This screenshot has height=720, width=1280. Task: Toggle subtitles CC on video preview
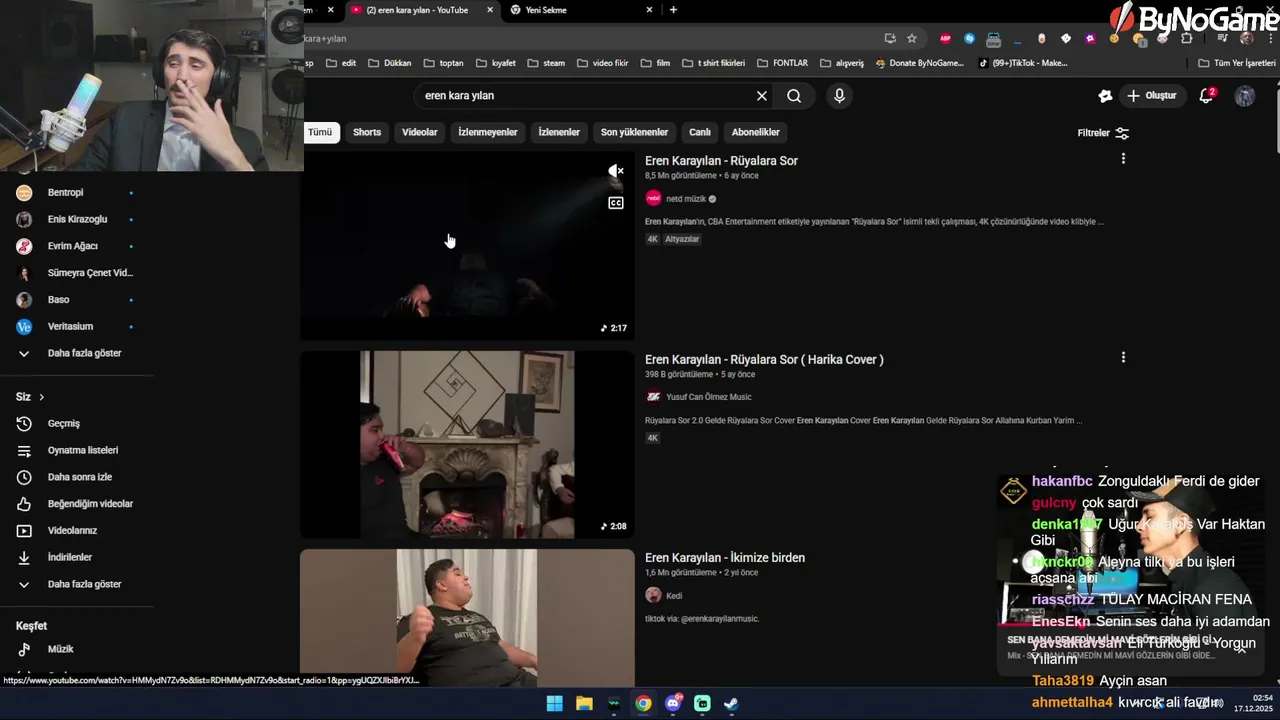[616, 203]
